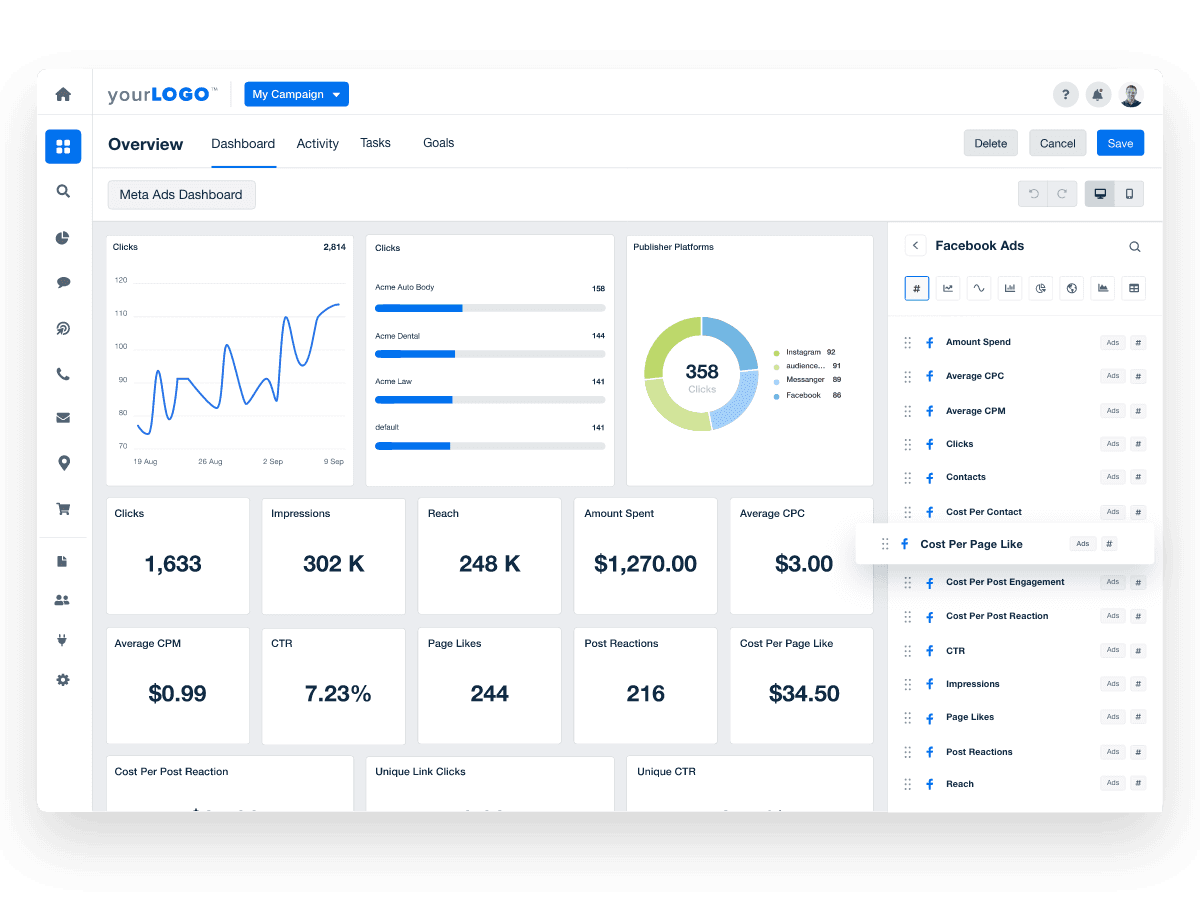Open the shopping cart section in sidebar
The width and height of the screenshot is (1200, 900).
coord(63,509)
